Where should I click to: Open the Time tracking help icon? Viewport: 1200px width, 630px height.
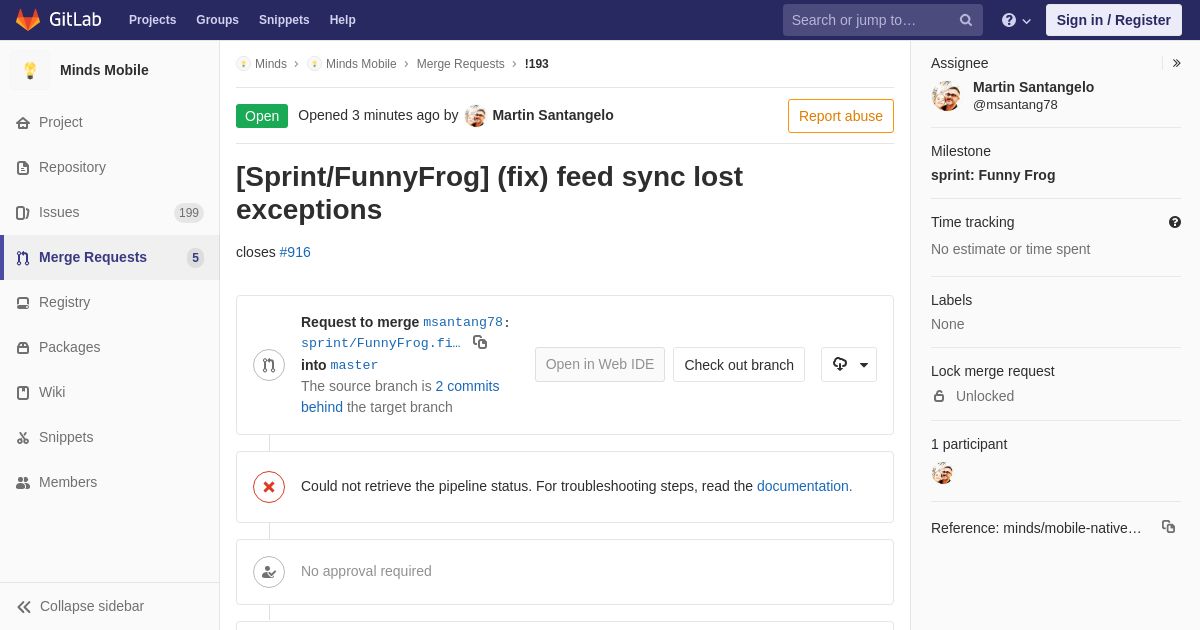coord(1175,222)
